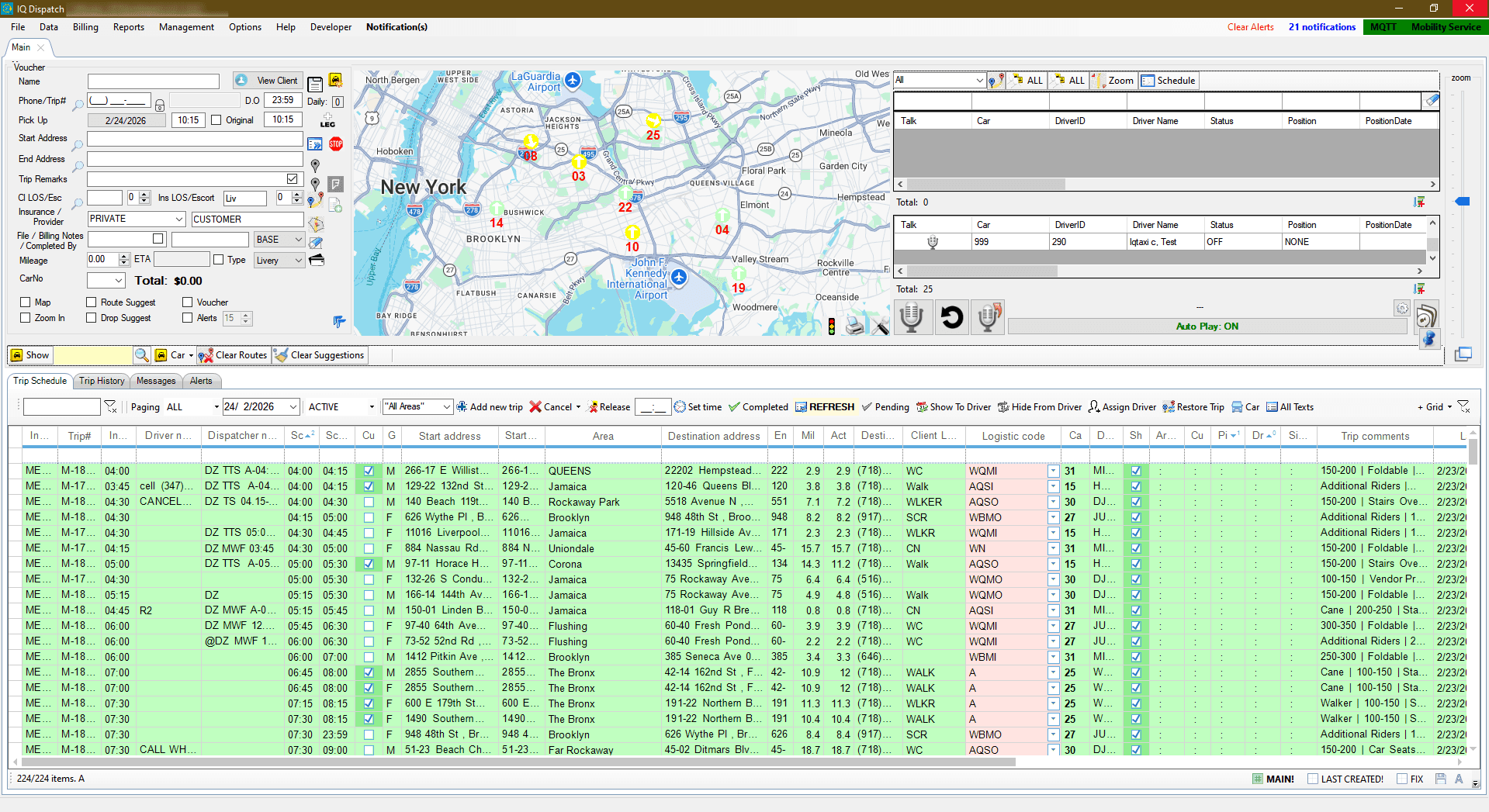The image size is (1489, 812).
Task: Click the Clear Alerts link
Action: [1250, 26]
